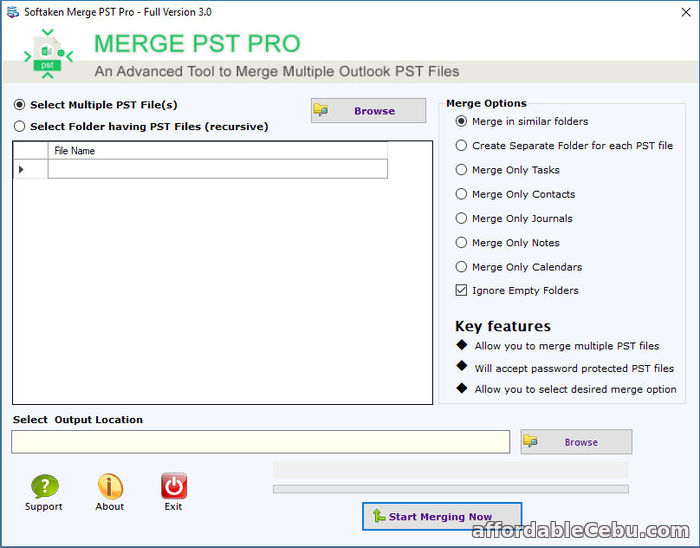The width and height of the screenshot is (700, 548).
Task: Open the About info icon
Action: (110, 487)
